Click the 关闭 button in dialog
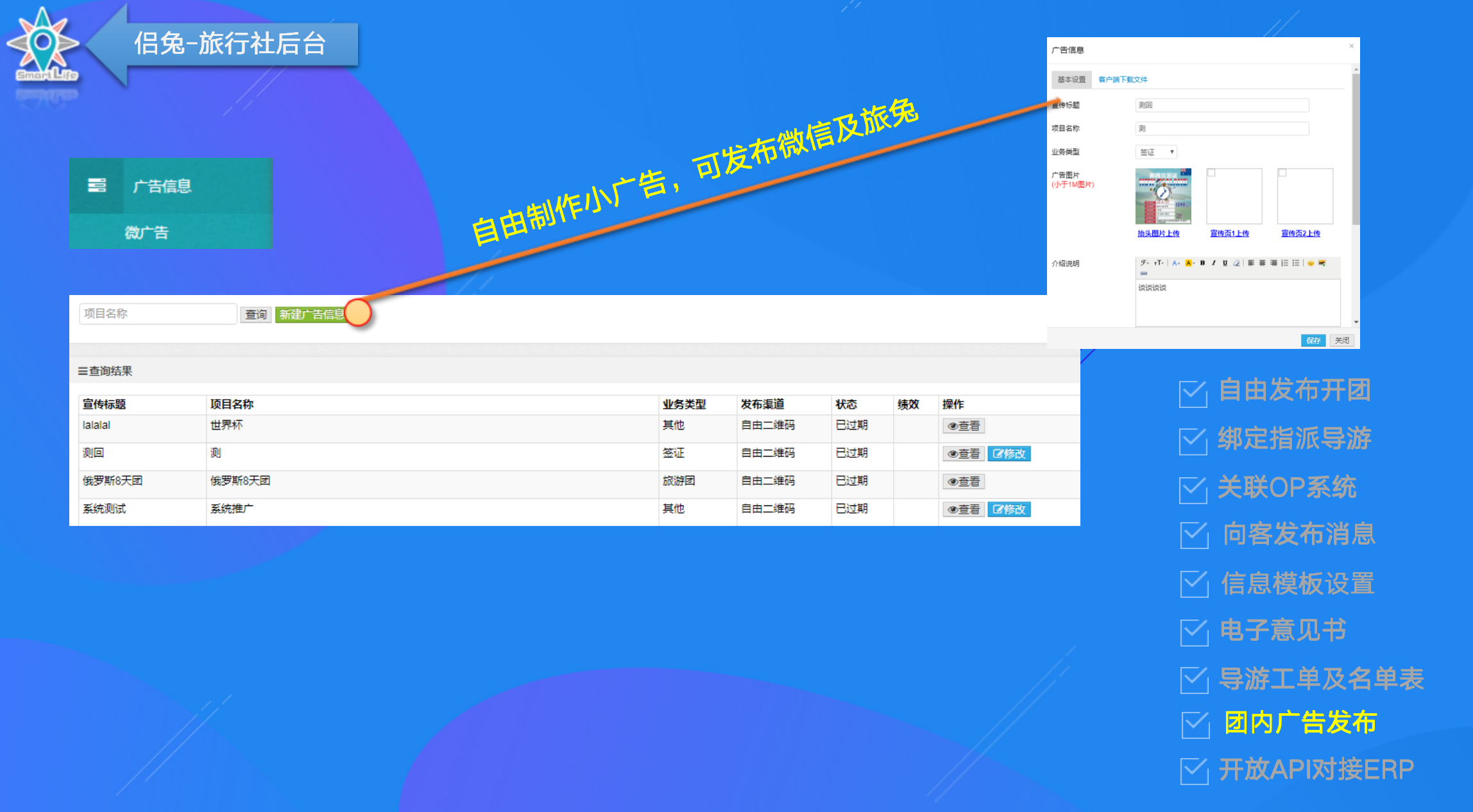Viewport: 1473px width, 812px height. coord(1341,341)
